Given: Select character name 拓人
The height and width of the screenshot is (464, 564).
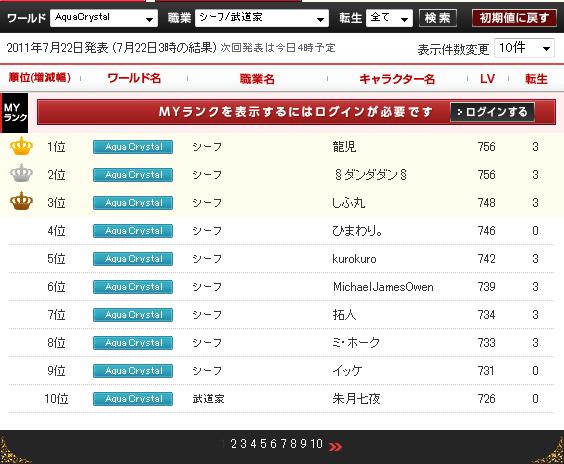Looking at the screenshot, I should pos(344,315).
